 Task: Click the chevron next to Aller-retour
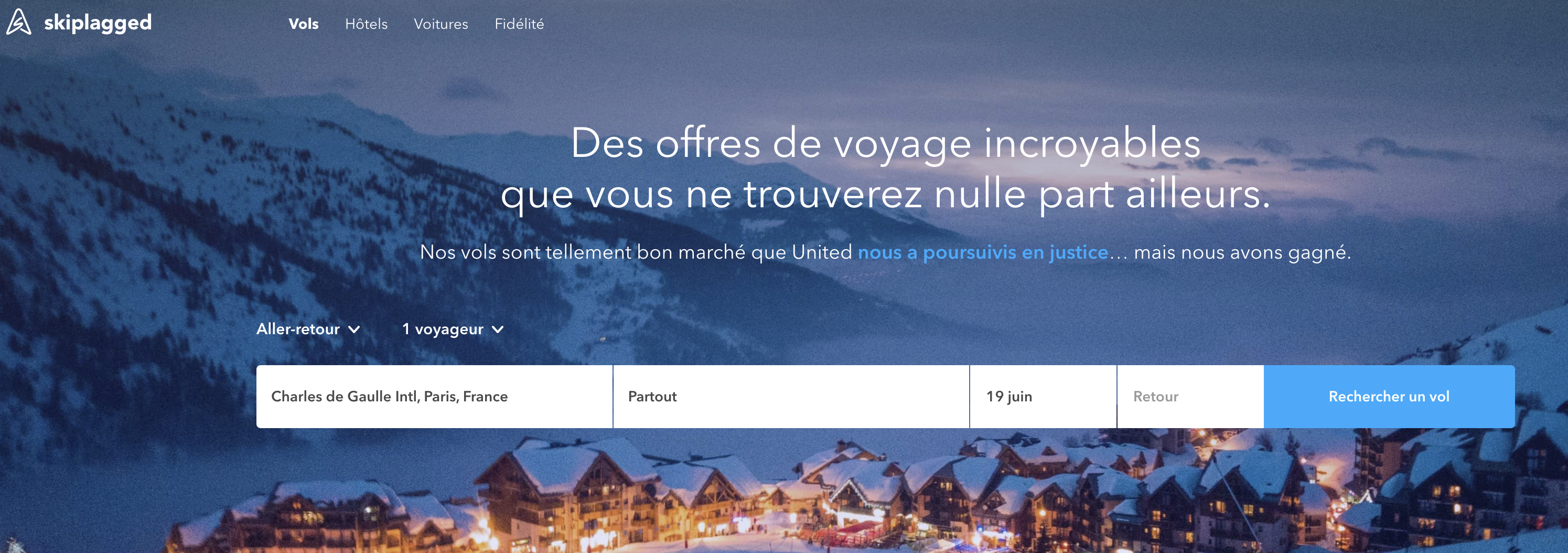[355, 329]
